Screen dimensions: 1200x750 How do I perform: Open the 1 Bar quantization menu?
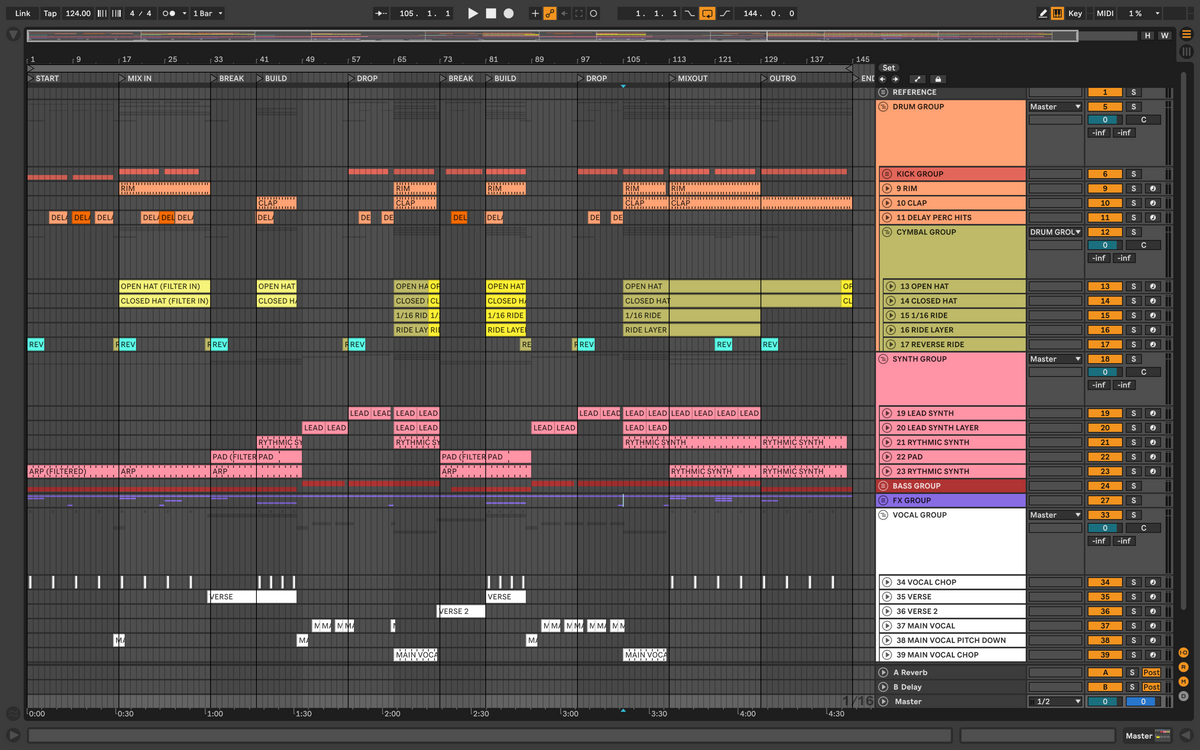tap(207, 14)
